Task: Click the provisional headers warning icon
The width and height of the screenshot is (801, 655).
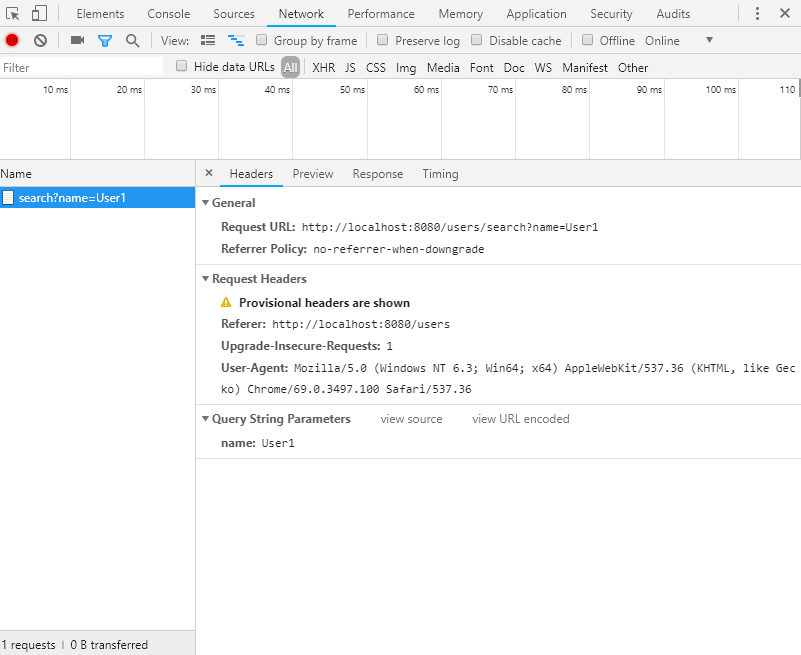Action: coord(226,302)
